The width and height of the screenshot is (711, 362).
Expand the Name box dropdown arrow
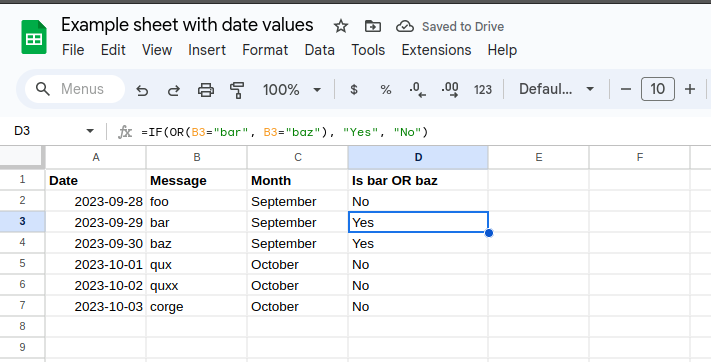pyautogui.click(x=90, y=131)
